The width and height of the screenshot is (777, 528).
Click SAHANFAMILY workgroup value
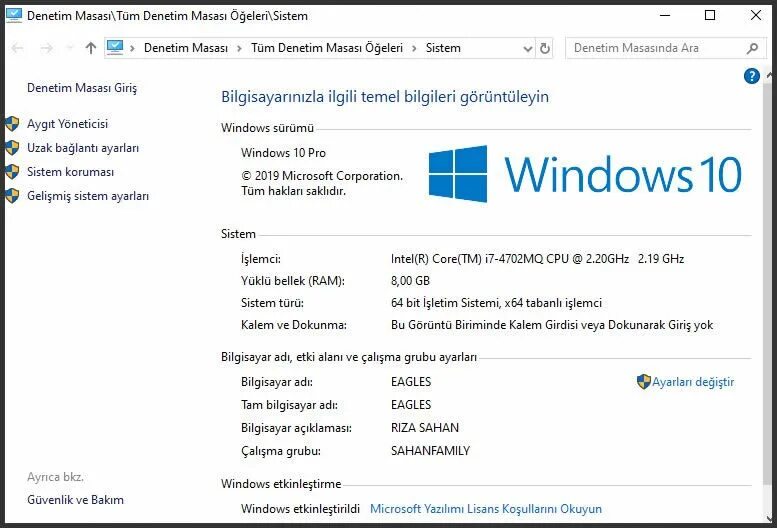pos(430,451)
